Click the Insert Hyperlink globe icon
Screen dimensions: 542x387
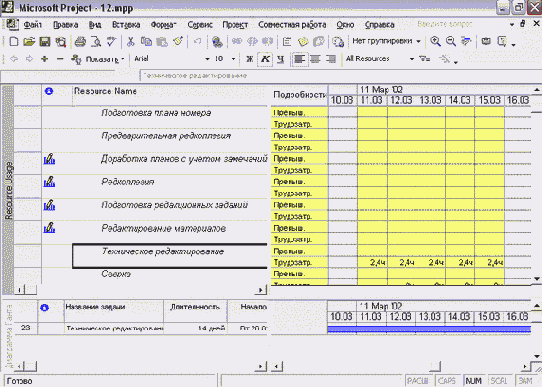pyautogui.click(x=217, y=42)
